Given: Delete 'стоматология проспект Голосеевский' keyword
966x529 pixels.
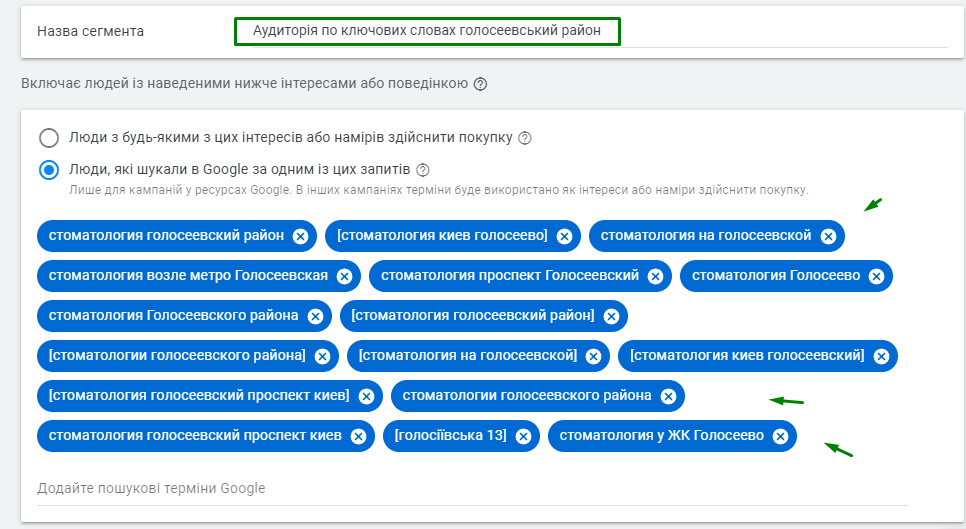Looking at the screenshot, I should [x=656, y=276].
